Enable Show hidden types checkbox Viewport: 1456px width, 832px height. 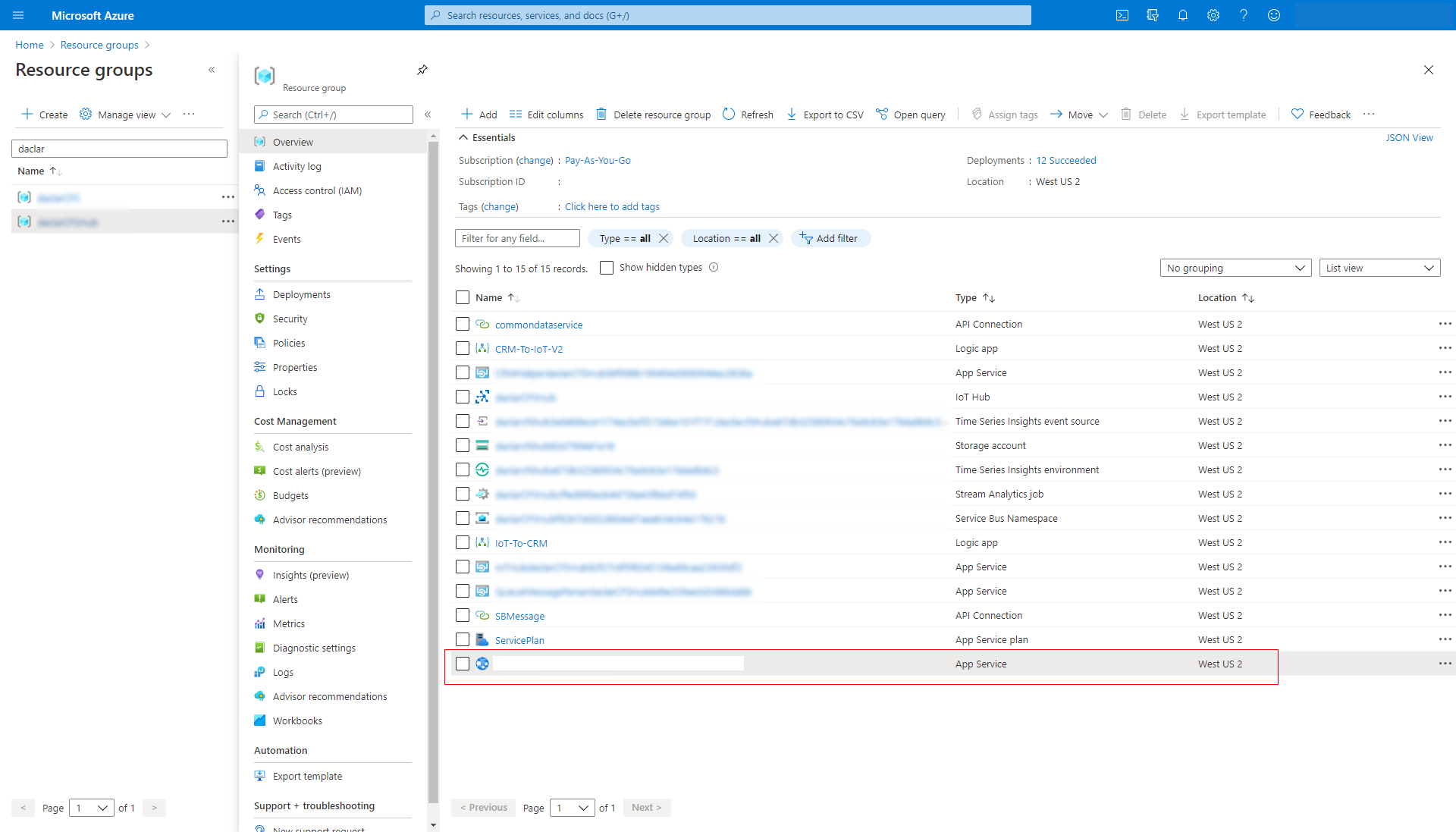pos(605,267)
